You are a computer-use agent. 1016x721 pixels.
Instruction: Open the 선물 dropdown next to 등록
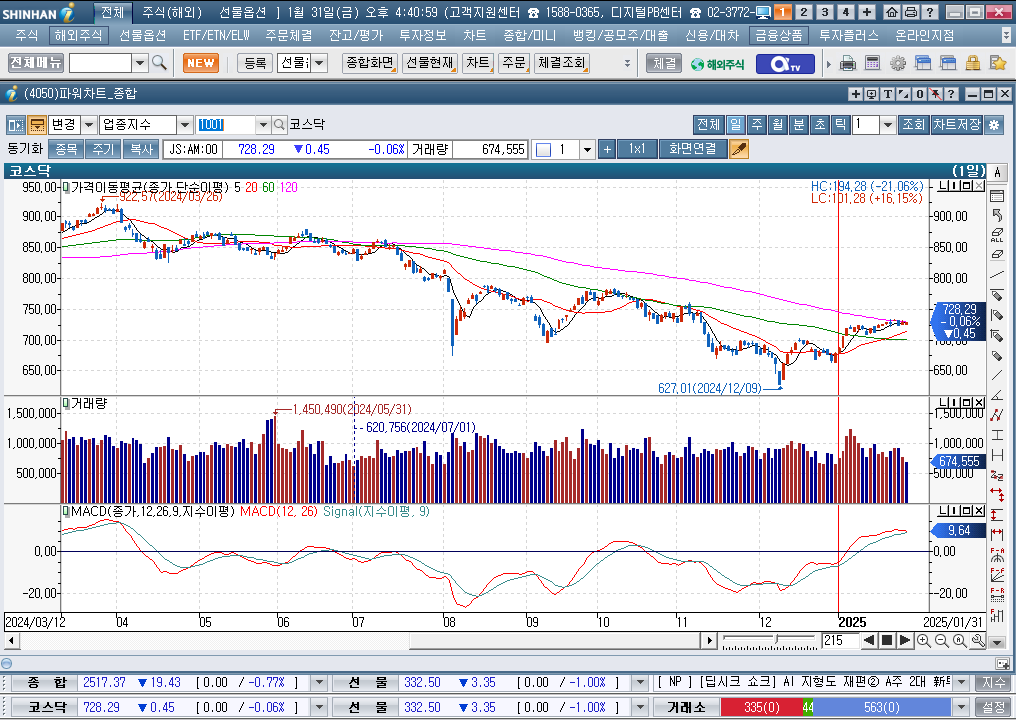pyautogui.click(x=319, y=63)
